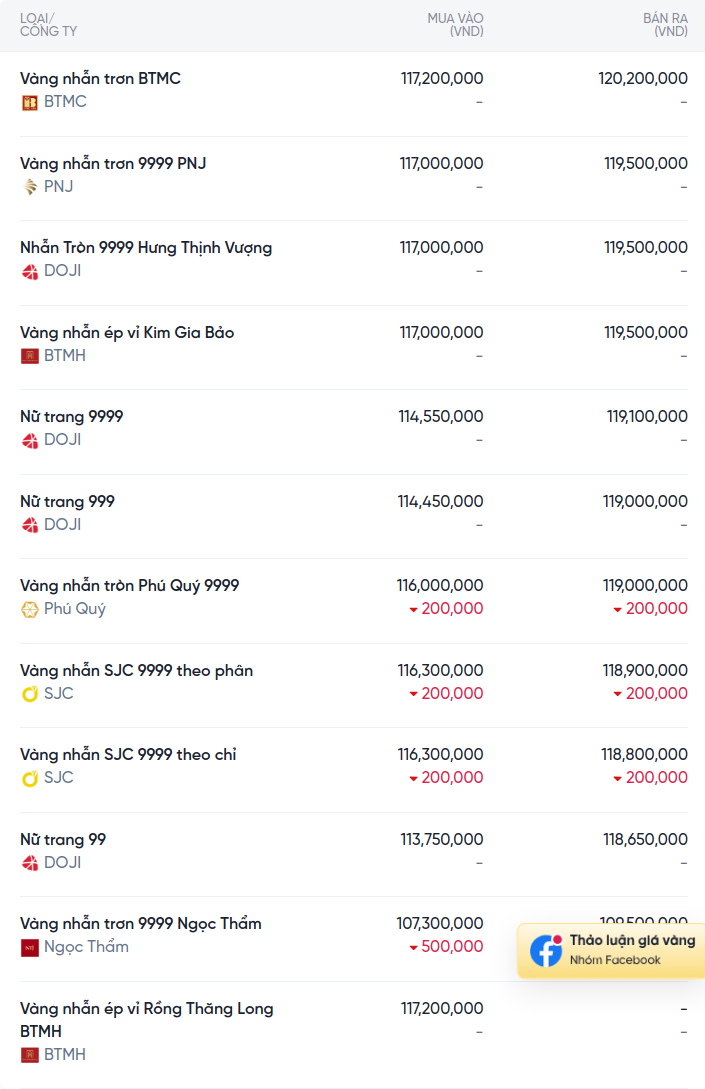Screen dimensions: 705x1089
Task: Click SJC ring icon under theo chỉ
Action: [x=29, y=779]
